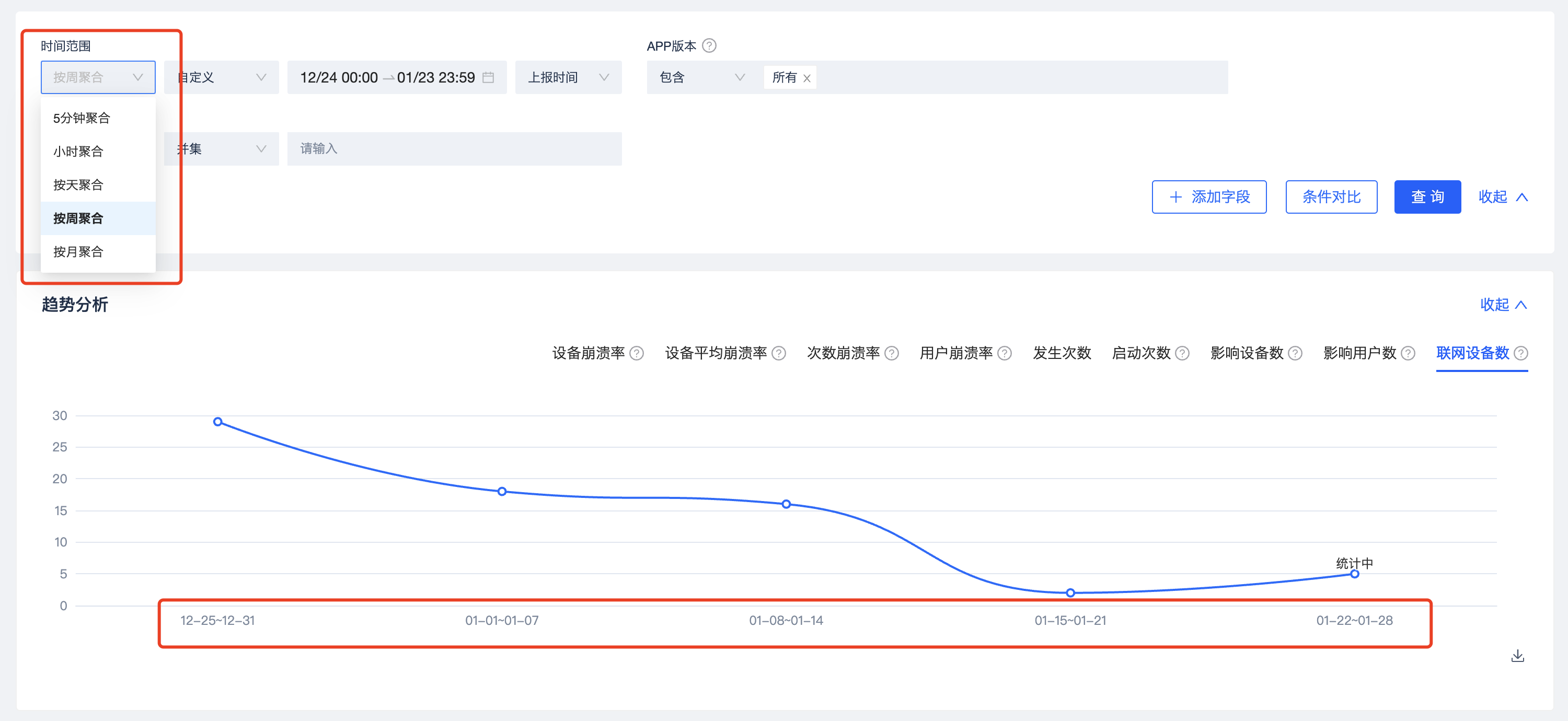Select highlighted 按周聚合 option in list

[98, 218]
